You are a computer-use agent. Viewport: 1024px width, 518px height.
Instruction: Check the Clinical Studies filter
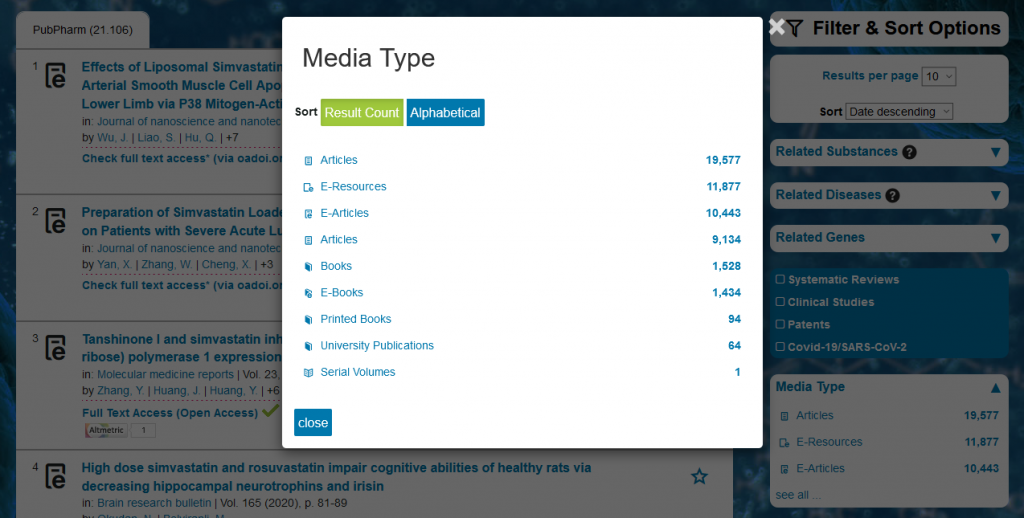tap(780, 302)
